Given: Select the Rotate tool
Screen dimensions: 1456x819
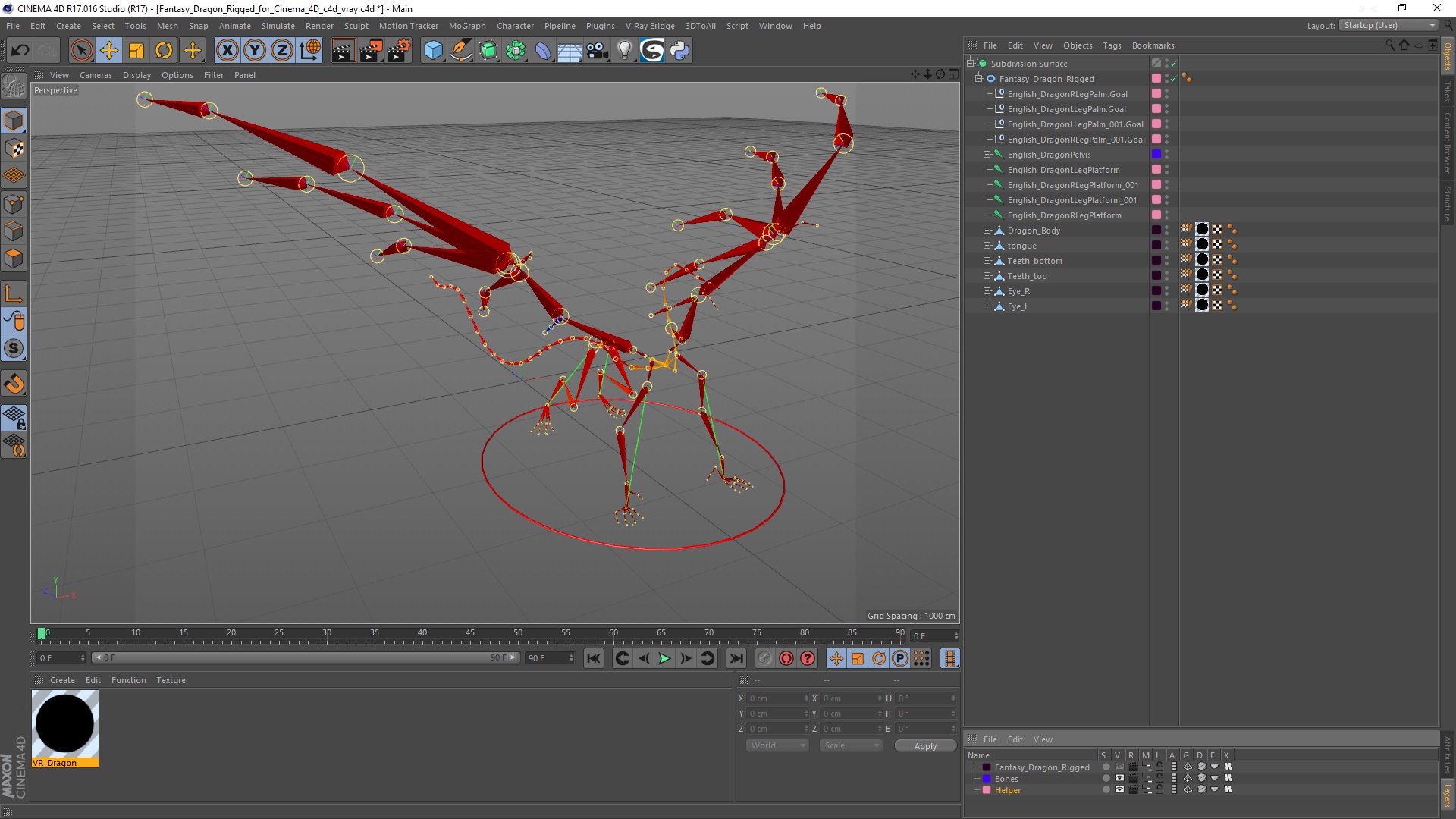Looking at the screenshot, I should pyautogui.click(x=164, y=51).
